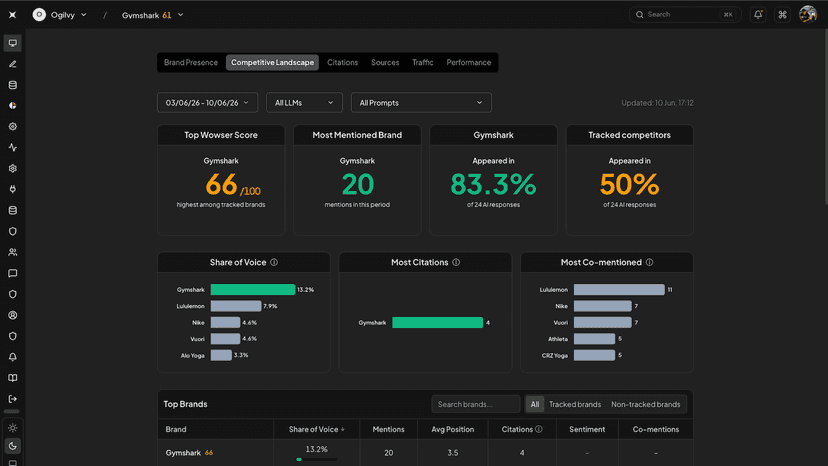Click Lululemon bar in Most Co-mentioned chart
Screen dimensions: 828x466
pos(619,290)
